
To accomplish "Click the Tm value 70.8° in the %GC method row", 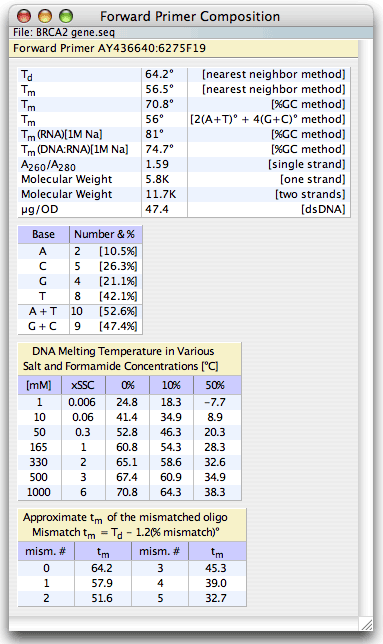I will coord(159,104).
